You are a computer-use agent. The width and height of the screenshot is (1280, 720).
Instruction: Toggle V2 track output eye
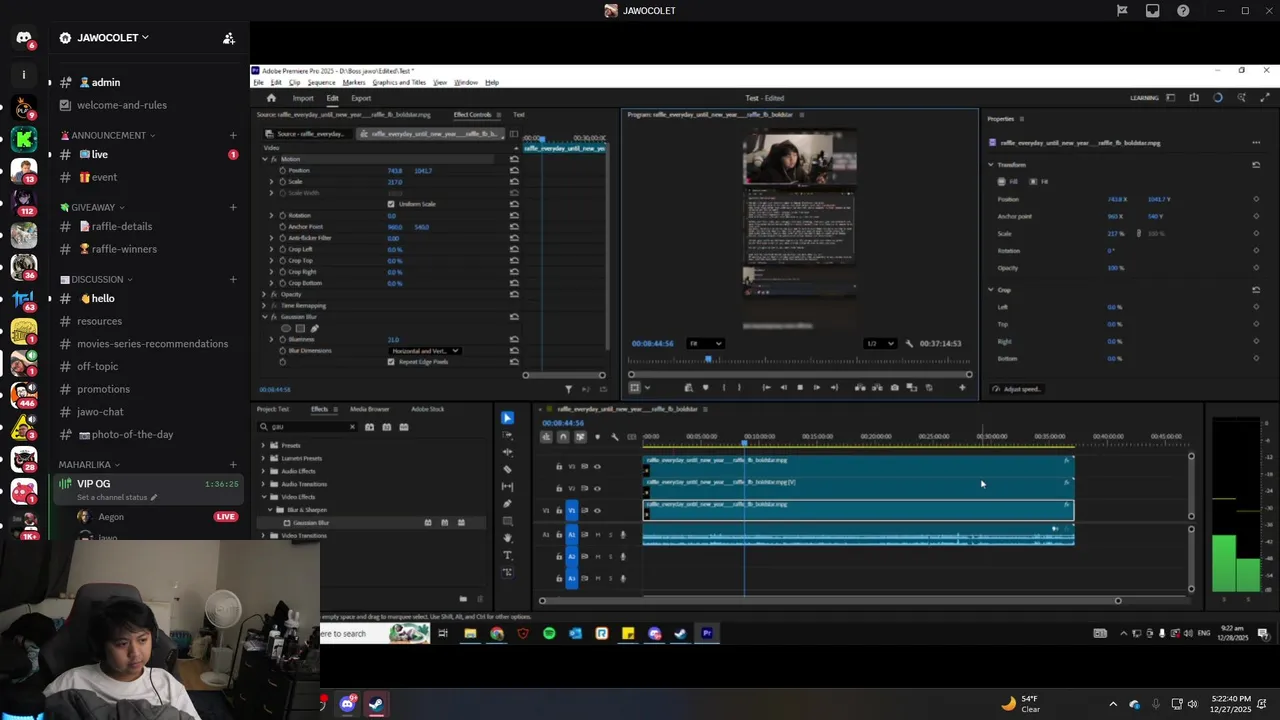pyautogui.click(x=597, y=489)
